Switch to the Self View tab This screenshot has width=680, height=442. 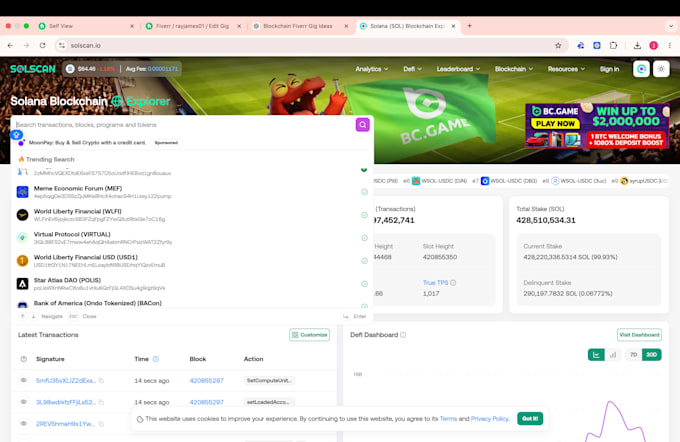click(x=86, y=26)
